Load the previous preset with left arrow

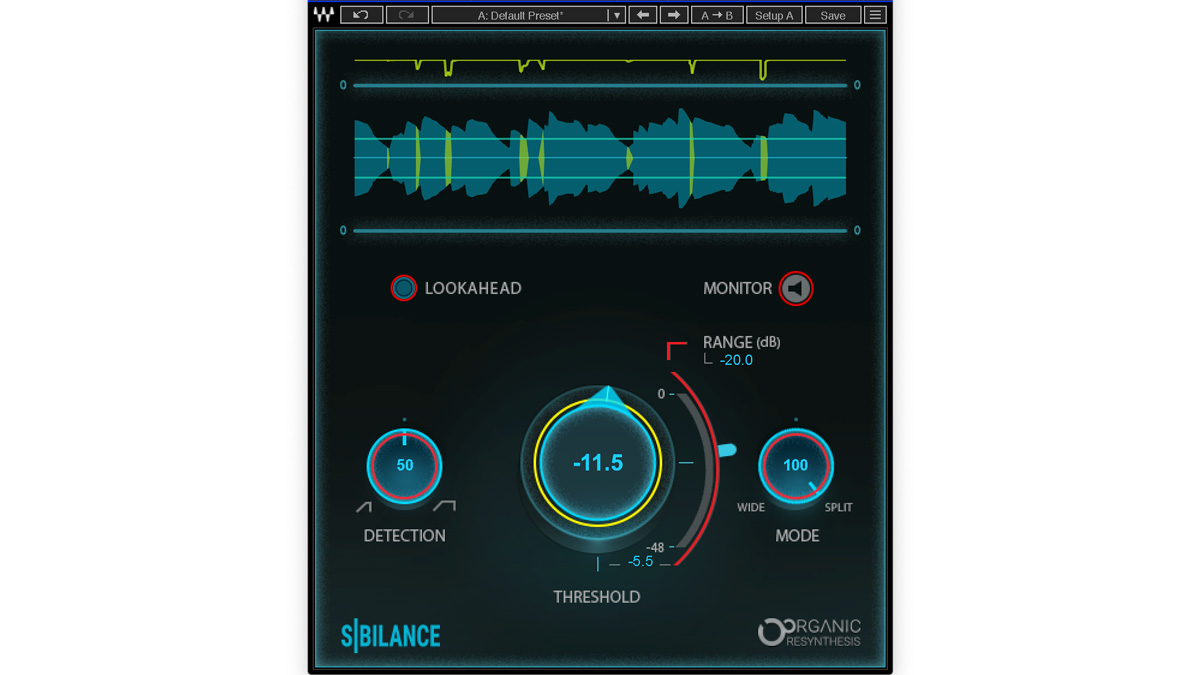(643, 15)
